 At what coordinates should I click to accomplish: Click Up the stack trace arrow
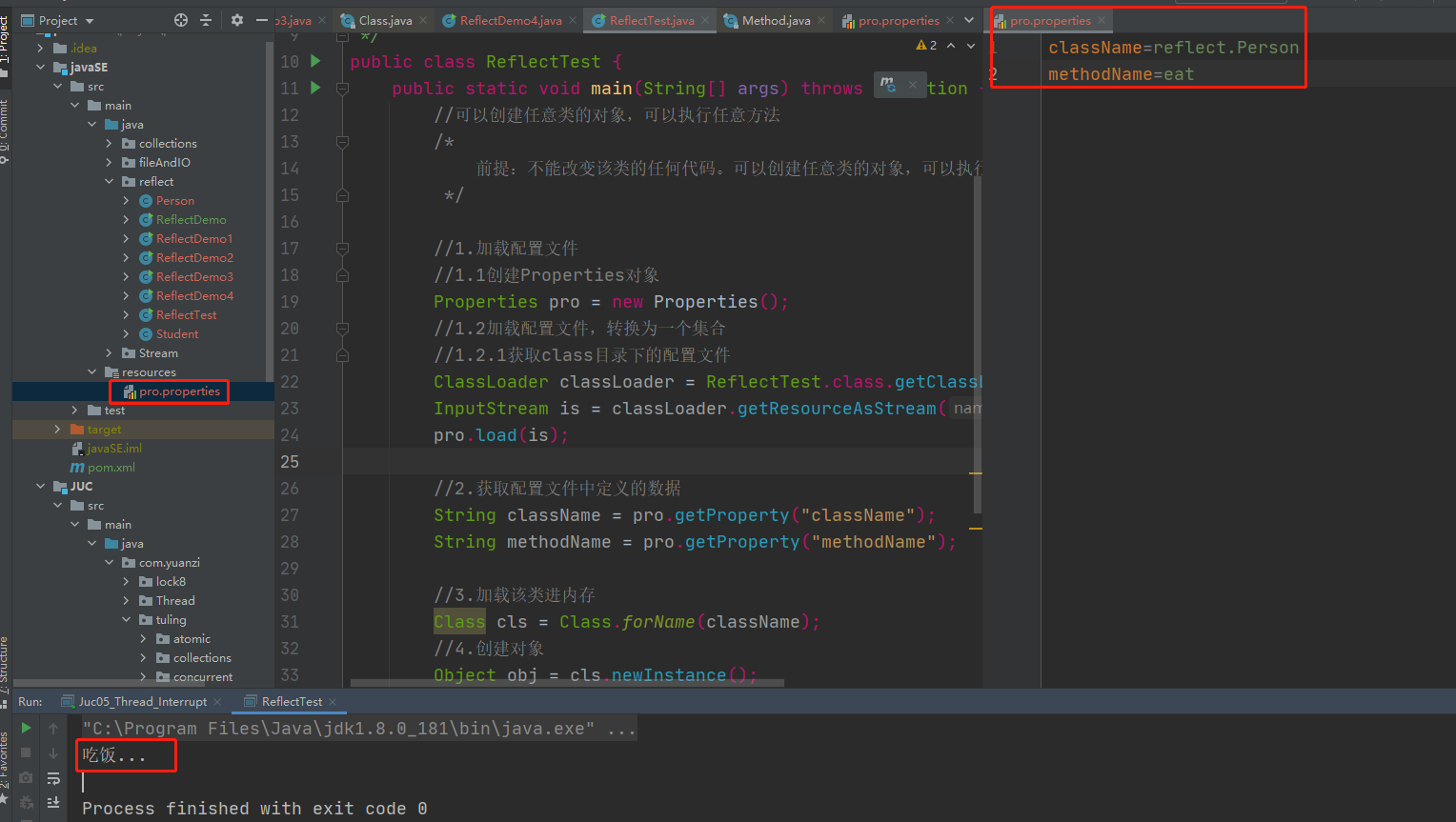[53, 728]
